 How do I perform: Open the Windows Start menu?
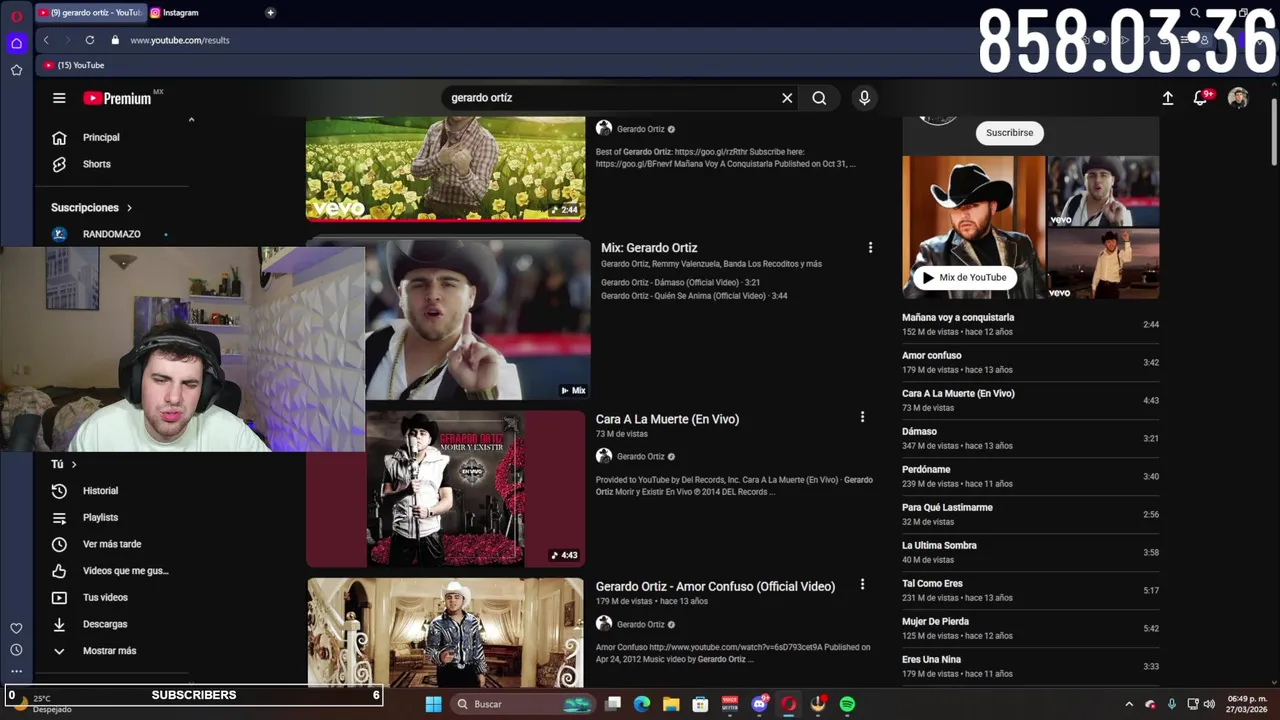point(433,704)
